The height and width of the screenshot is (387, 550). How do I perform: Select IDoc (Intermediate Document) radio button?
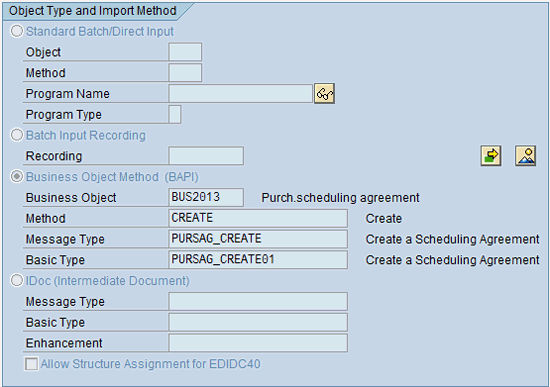16,280
